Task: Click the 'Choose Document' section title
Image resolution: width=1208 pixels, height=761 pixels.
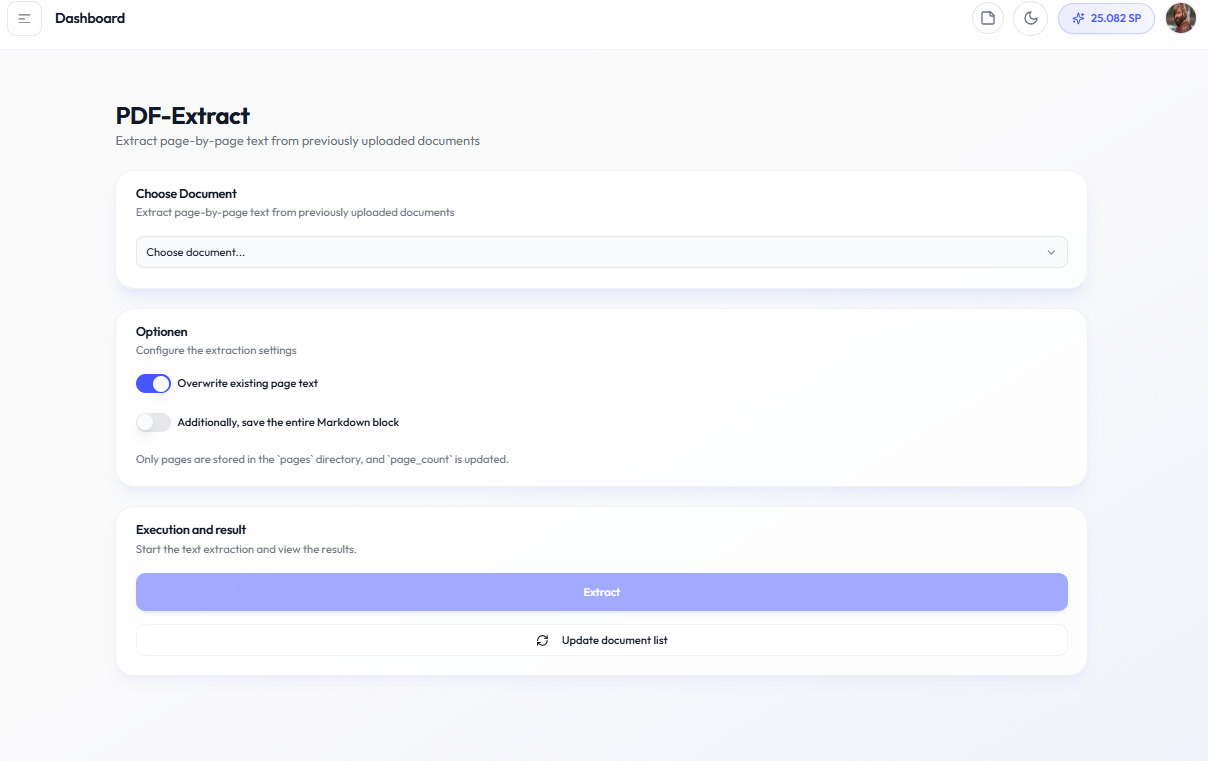Action: [x=186, y=194]
